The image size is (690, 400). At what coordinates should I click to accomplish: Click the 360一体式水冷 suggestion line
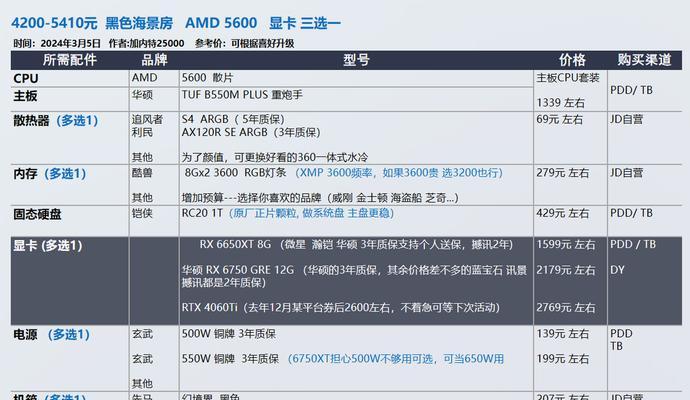coord(275,157)
